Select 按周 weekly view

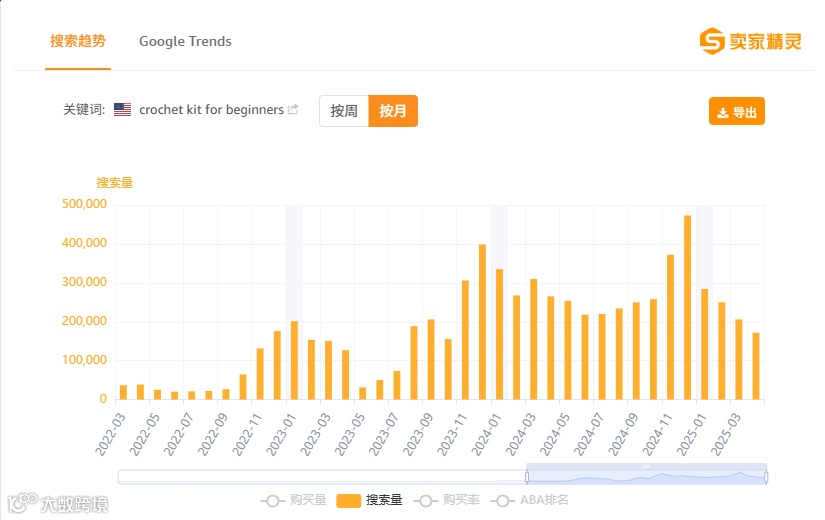tap(344, 111)
